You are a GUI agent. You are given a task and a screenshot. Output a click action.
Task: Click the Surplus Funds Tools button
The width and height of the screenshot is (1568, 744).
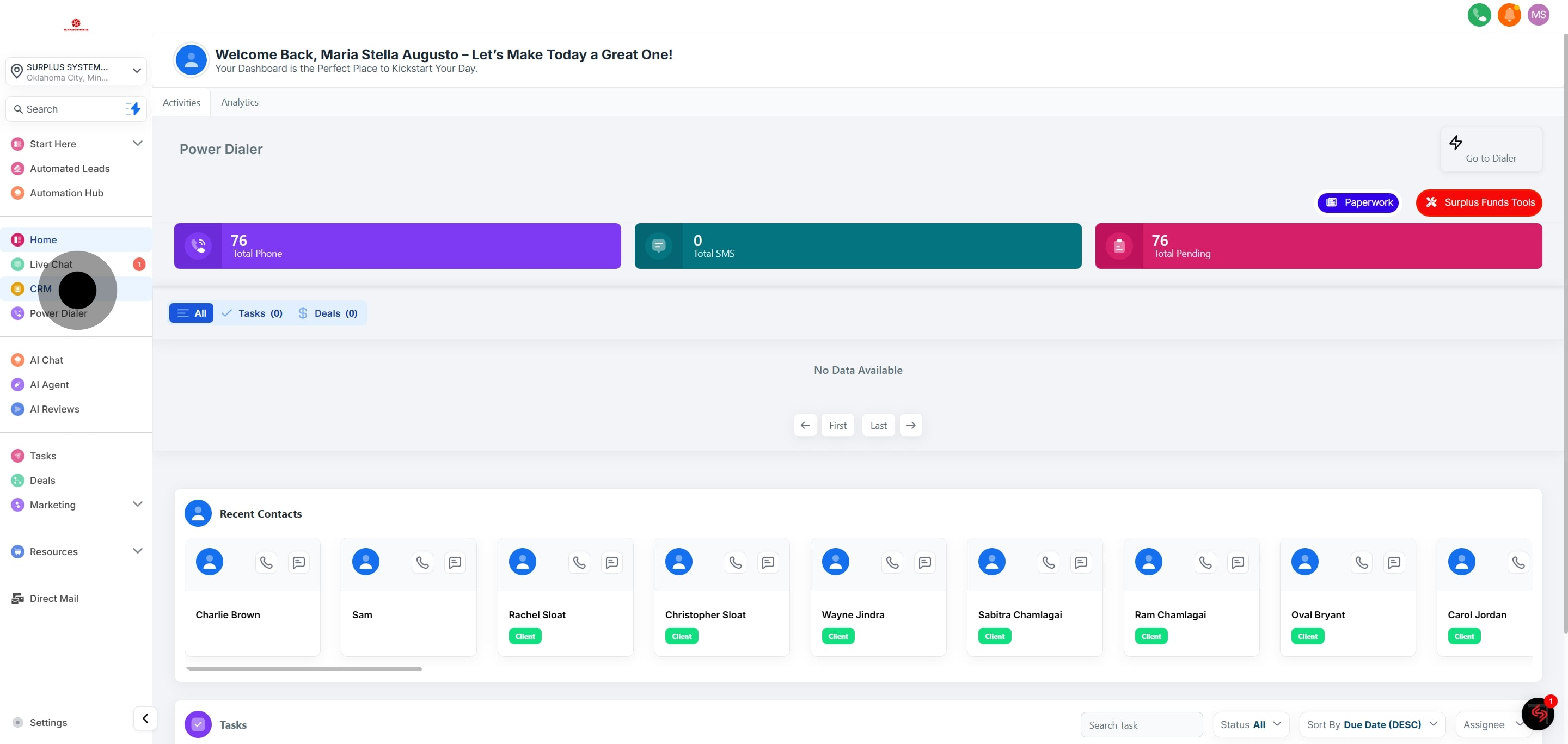click(x=1479, y=202)
